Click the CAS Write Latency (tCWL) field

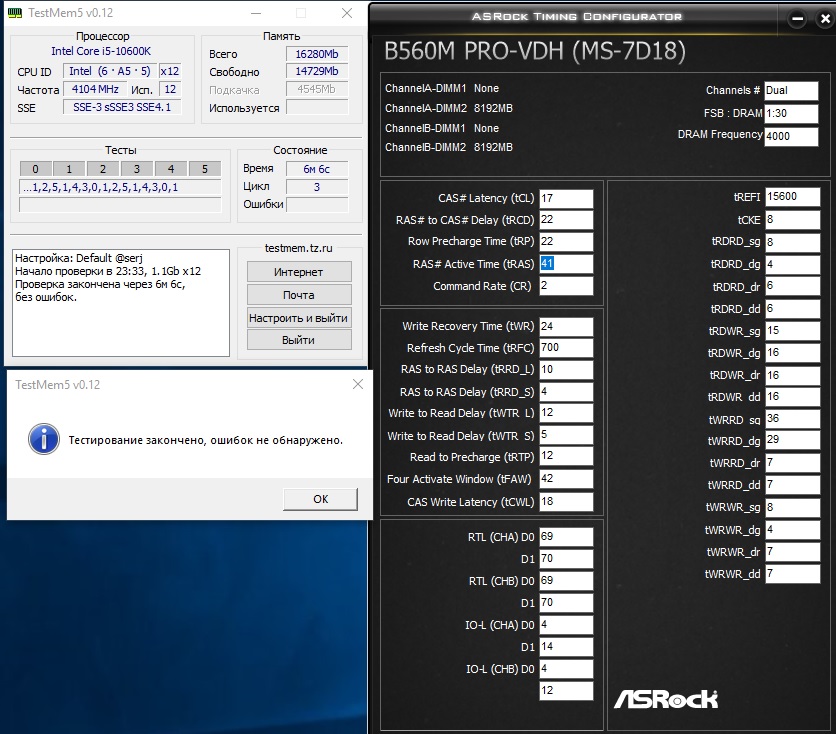point(566,502)
